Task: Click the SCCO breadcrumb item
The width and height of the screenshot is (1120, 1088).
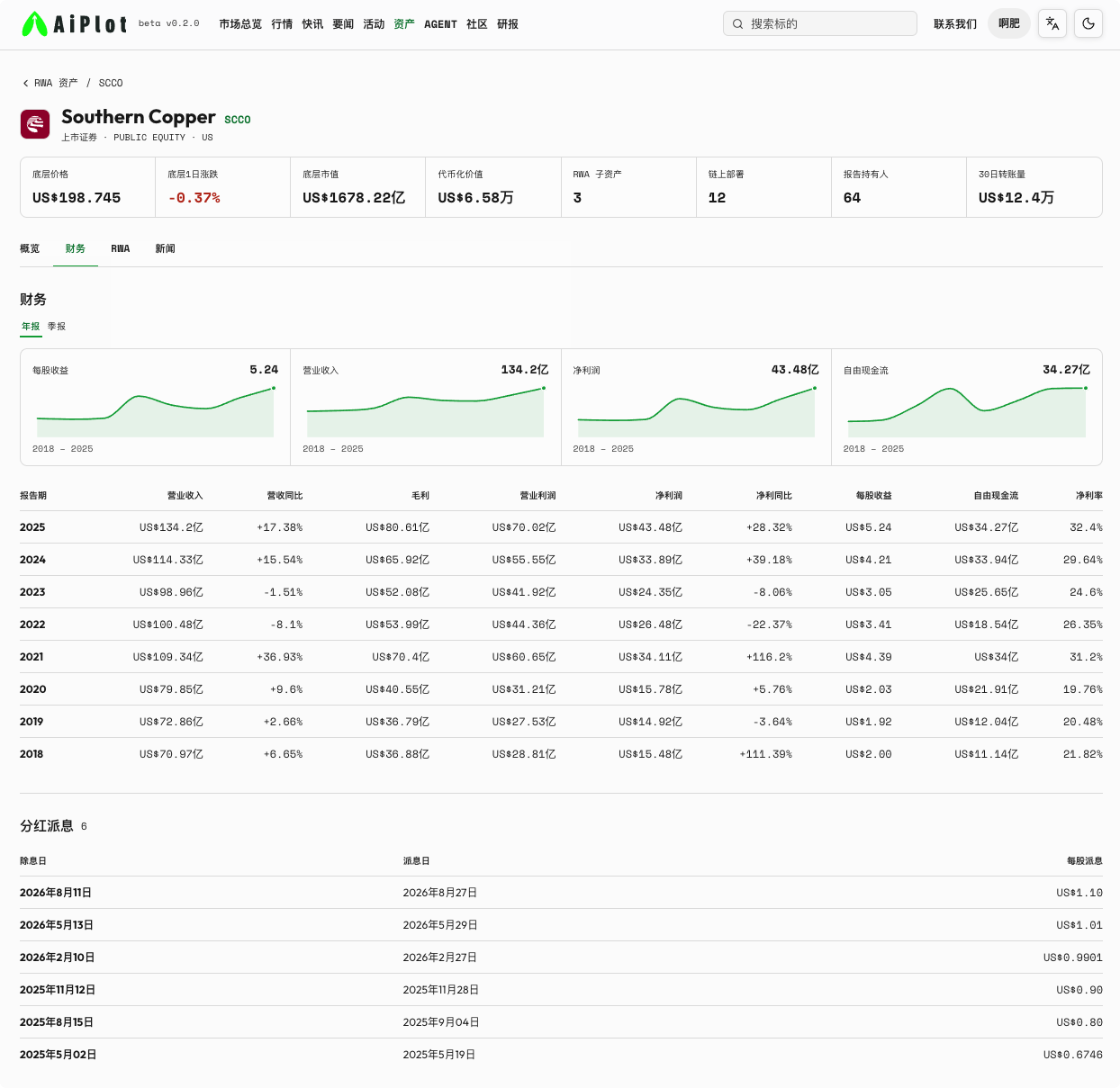Action: point(111,83)
